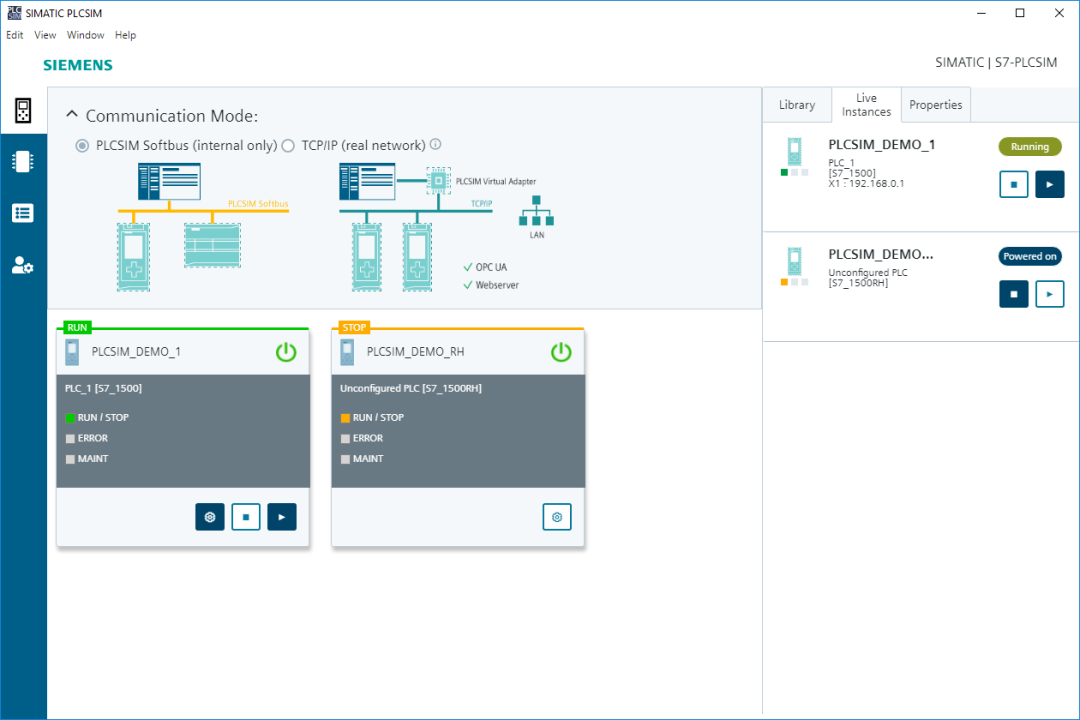Viewport: 1080px width, 720px height.
Task: Open the list view sidebar icon
Action: point(23,213)
